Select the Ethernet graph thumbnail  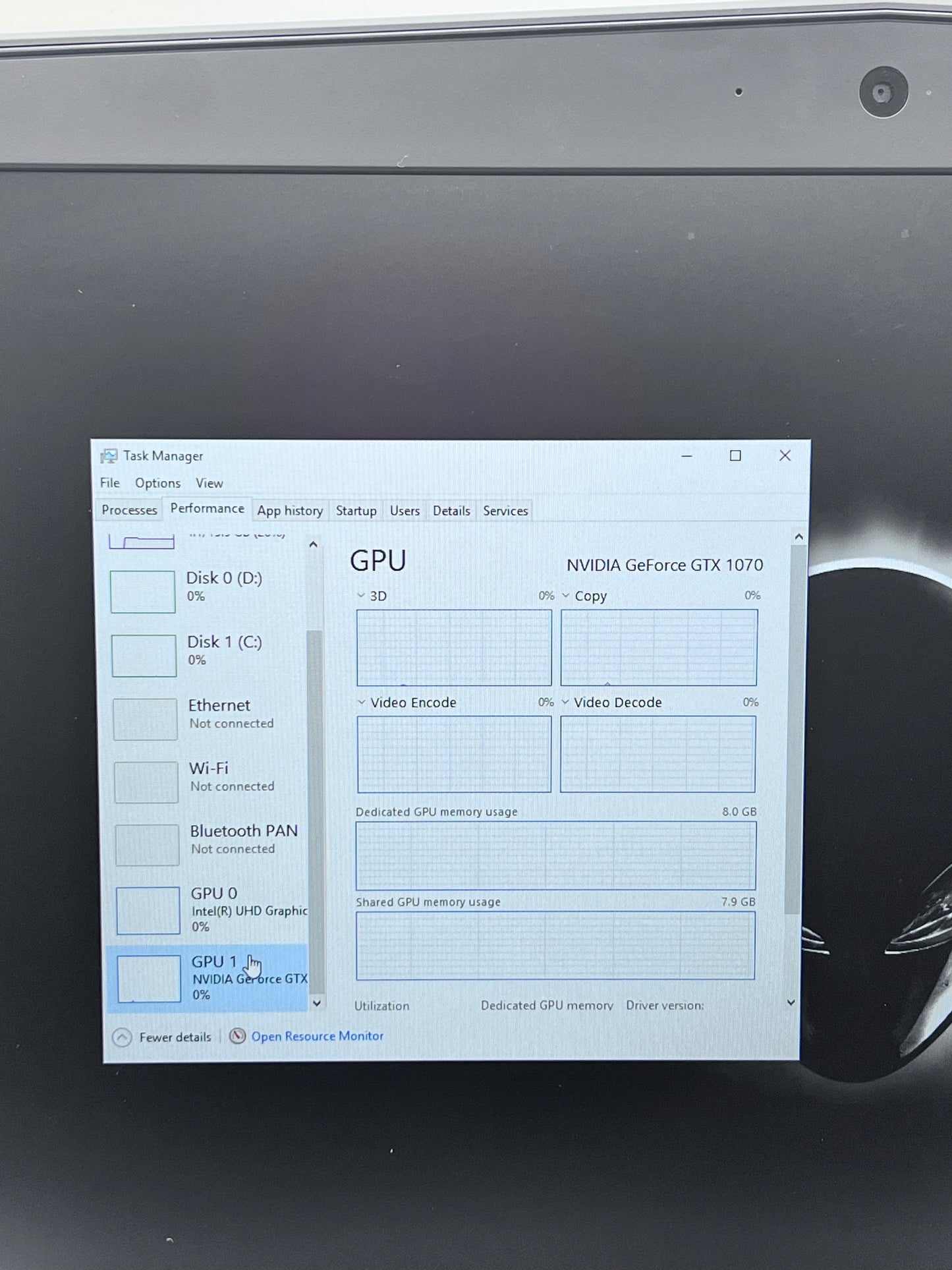146,720
